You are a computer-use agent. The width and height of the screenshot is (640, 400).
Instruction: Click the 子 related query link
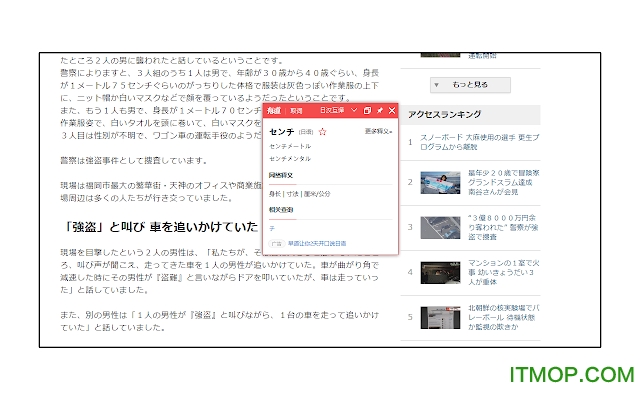coord(272,228)
